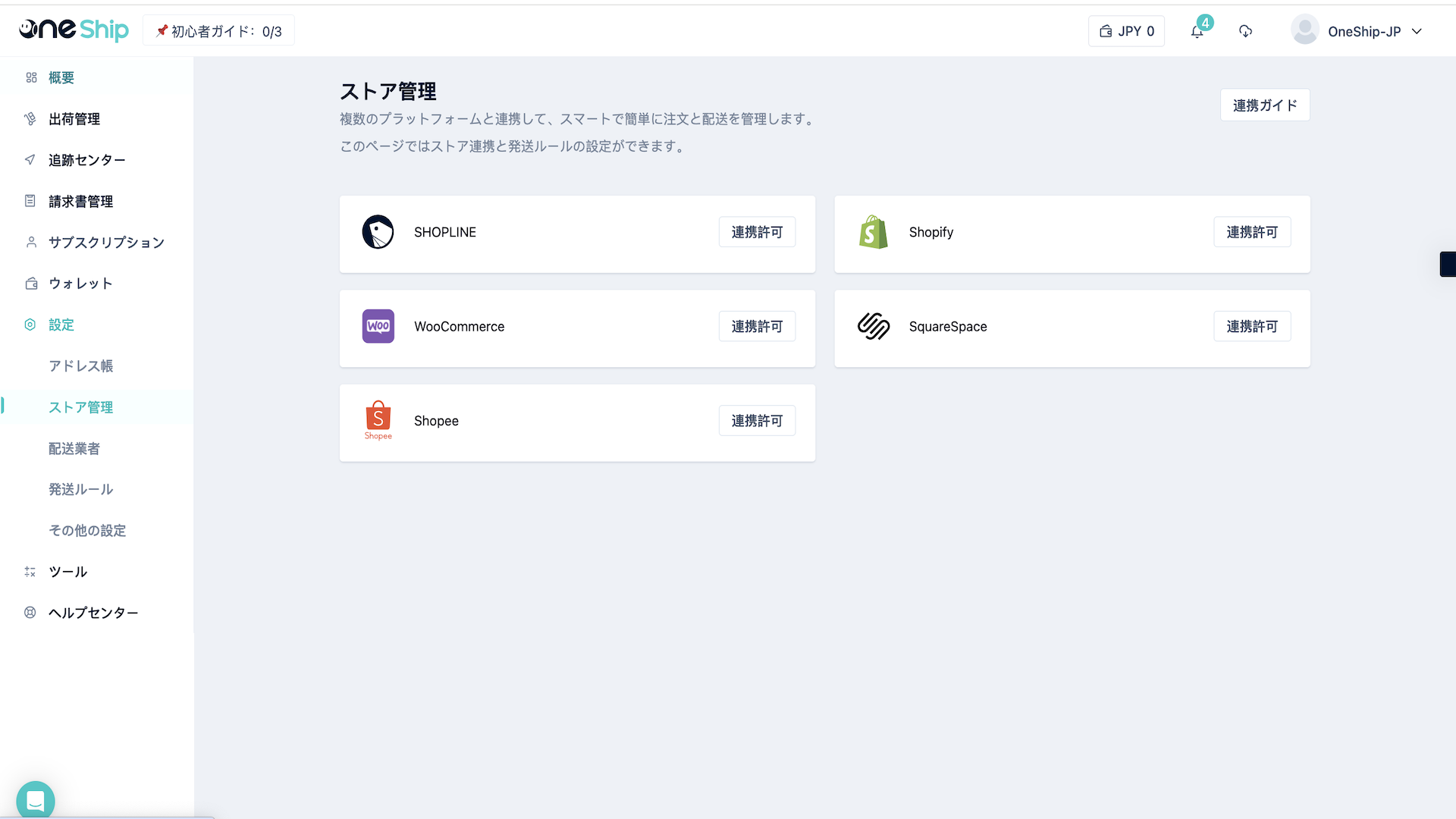Click 連携許可 button for Shopify
The height and width of the screenshot is (819, 1456).
click(x=1251, y=232)
